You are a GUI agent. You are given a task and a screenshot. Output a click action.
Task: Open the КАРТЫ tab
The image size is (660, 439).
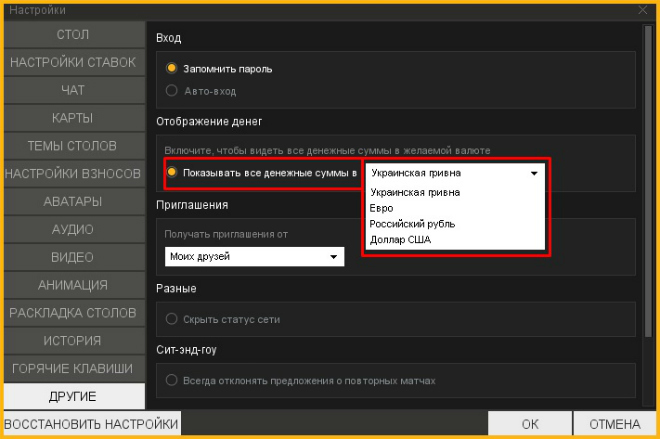[72, 118]
